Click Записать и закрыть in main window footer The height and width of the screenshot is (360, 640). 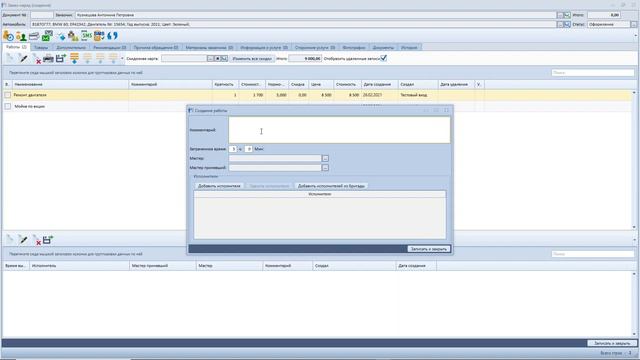click(x=611, y=343)
